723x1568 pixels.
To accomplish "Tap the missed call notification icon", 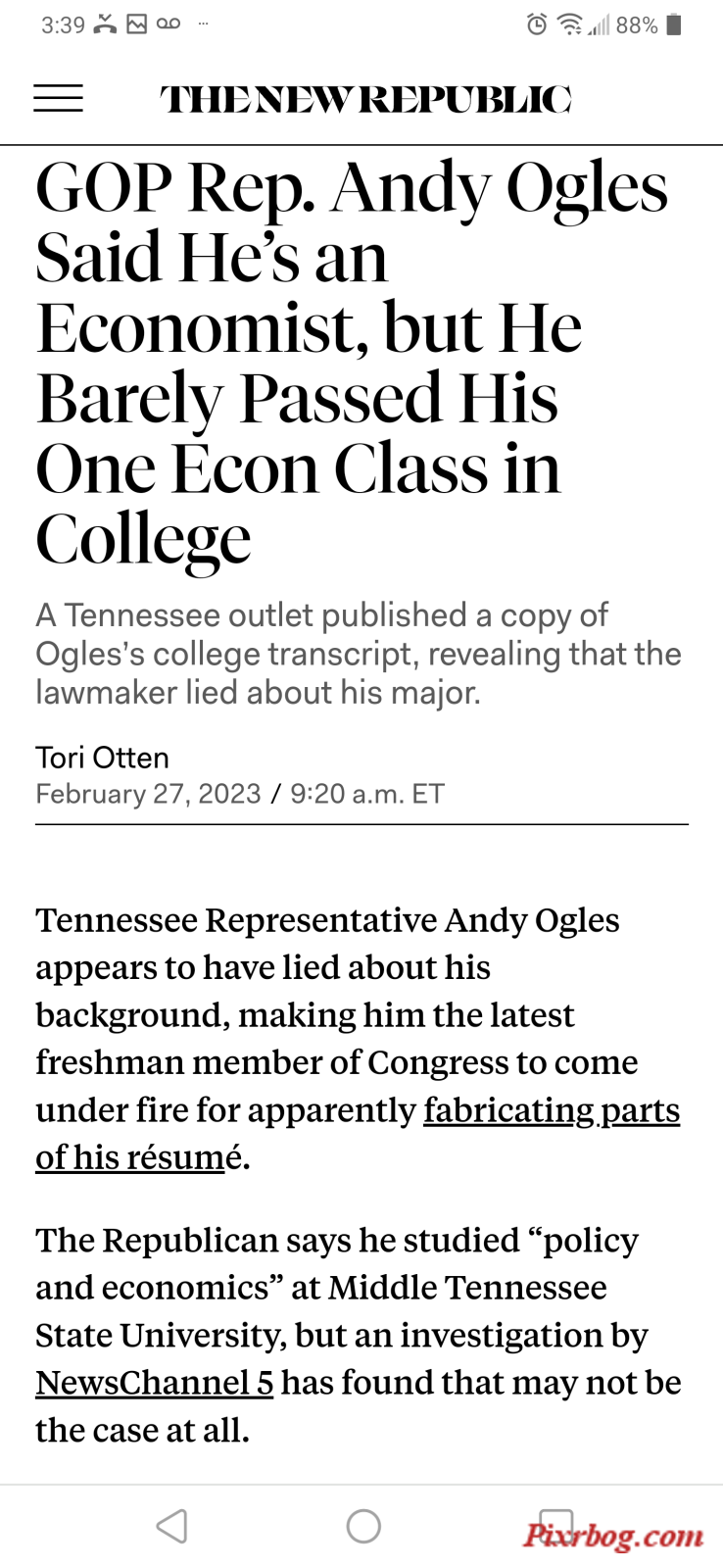I will point(105,24).
